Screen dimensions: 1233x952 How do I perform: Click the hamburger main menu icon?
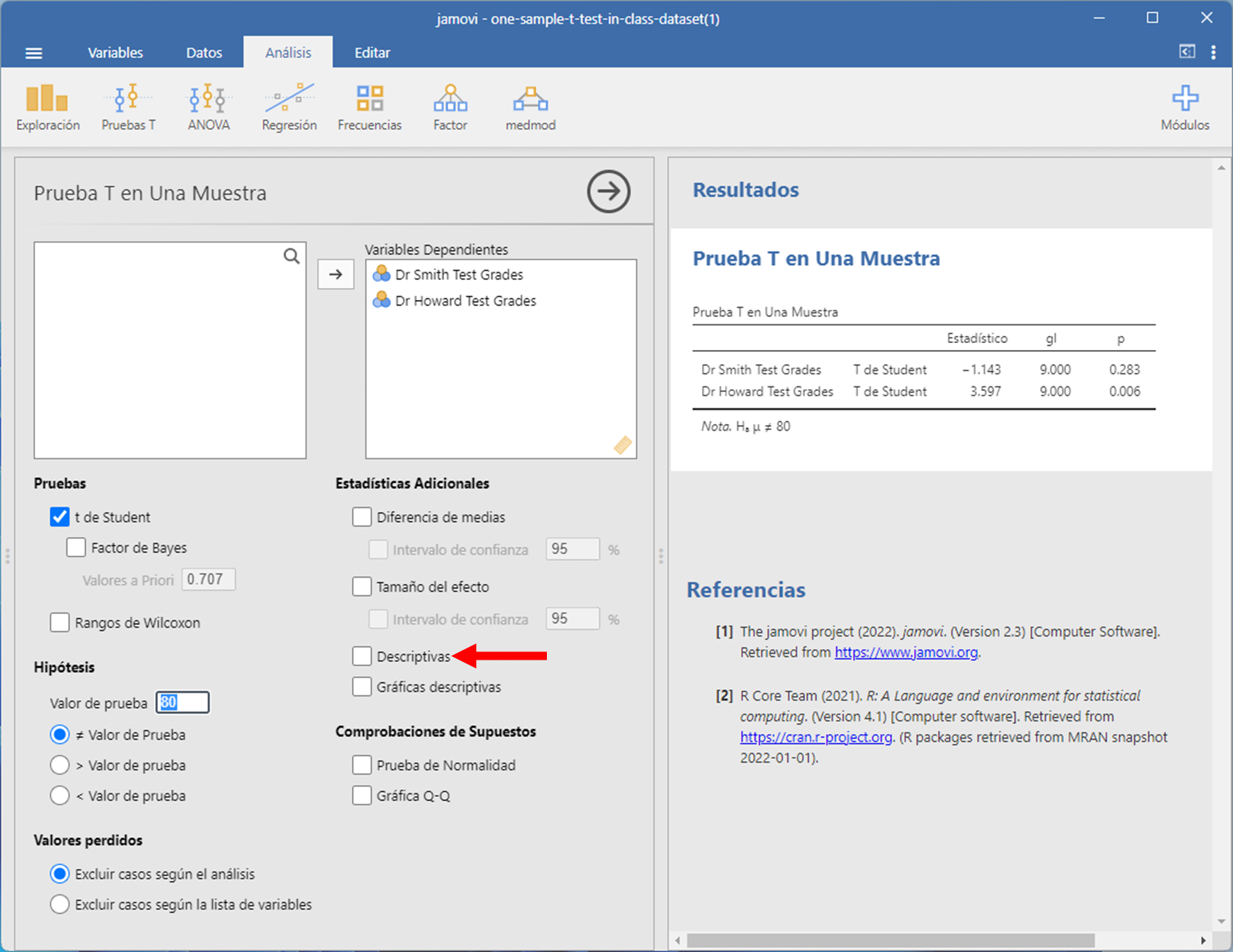tap(33, 53)
